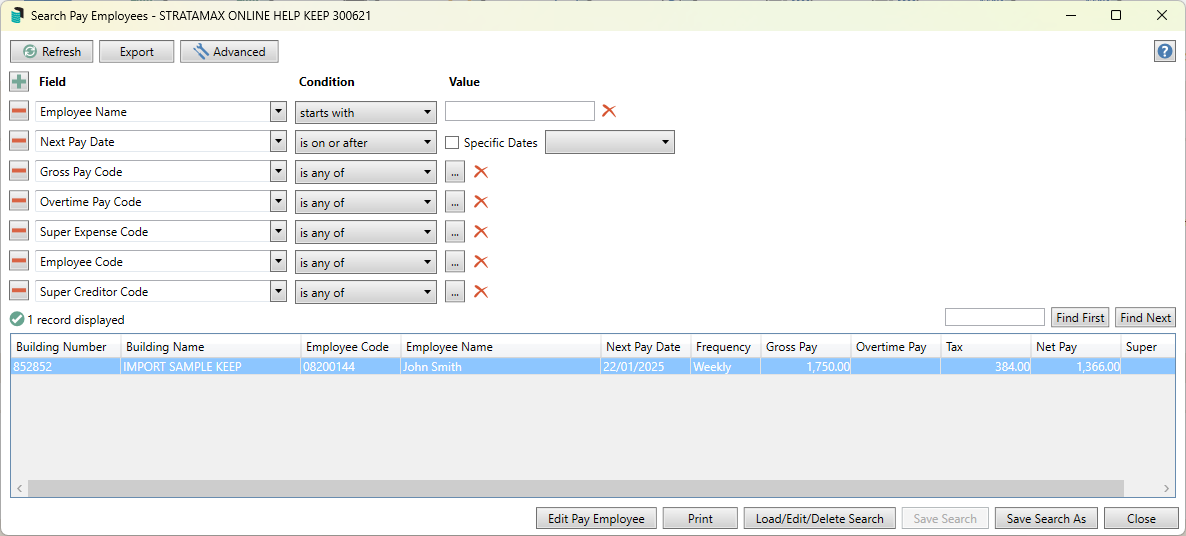
Task: Select the 'John Smith' cell in results
Action: [501, 367]
